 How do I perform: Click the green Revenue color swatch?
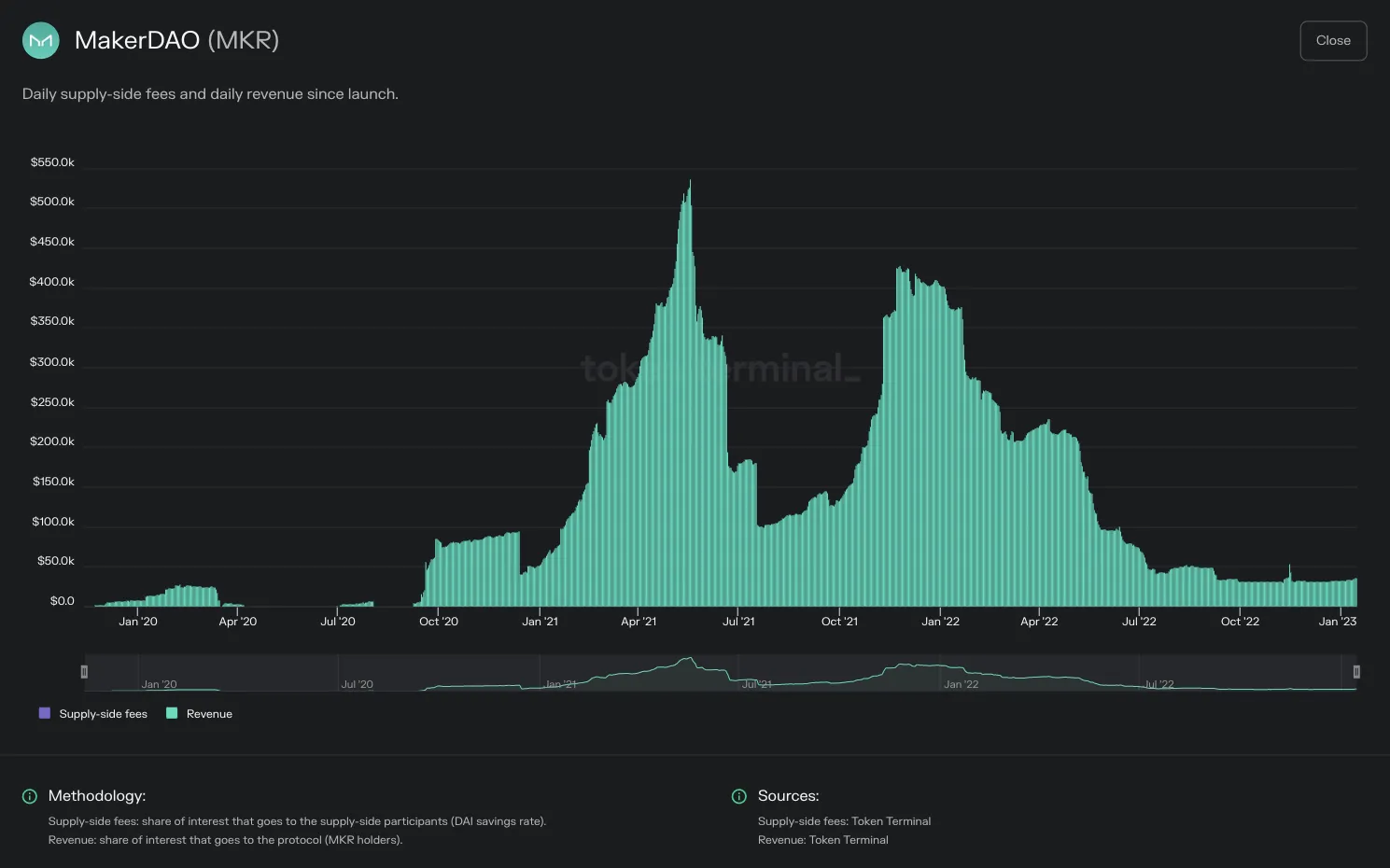(172, 713)
